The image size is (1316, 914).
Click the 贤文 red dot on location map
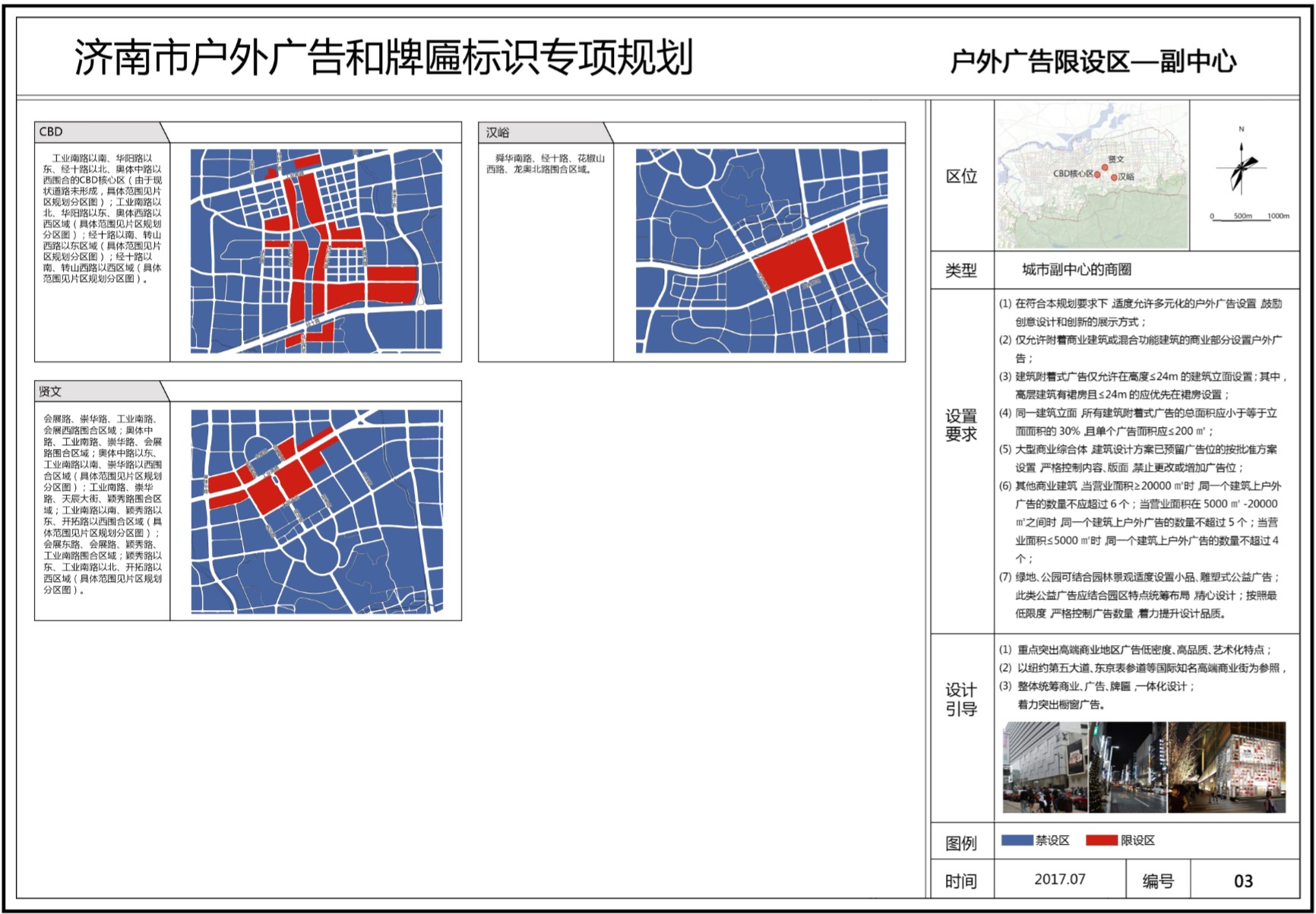point(1105,167)
